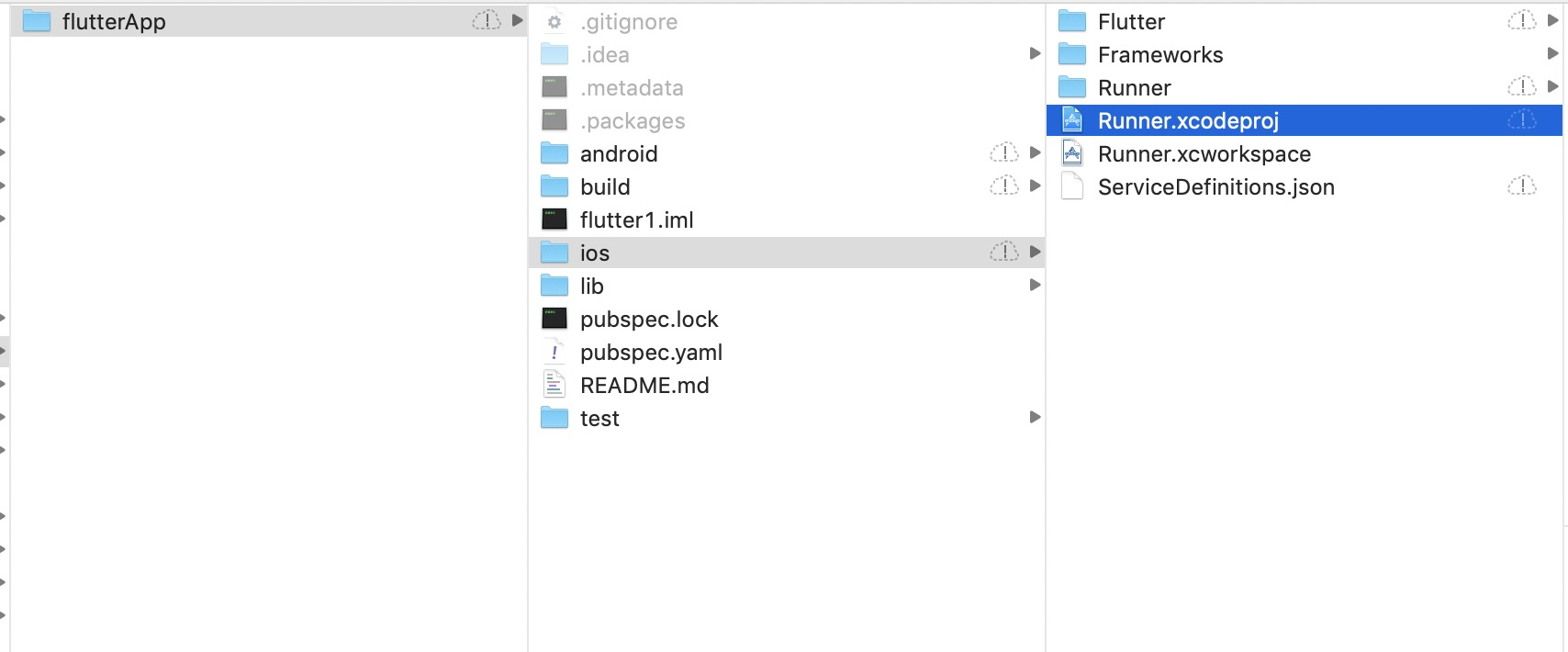Click the ServiceDefinitions.json document icon
This screenshot has height=652, width=1568.
[1072, 186]
